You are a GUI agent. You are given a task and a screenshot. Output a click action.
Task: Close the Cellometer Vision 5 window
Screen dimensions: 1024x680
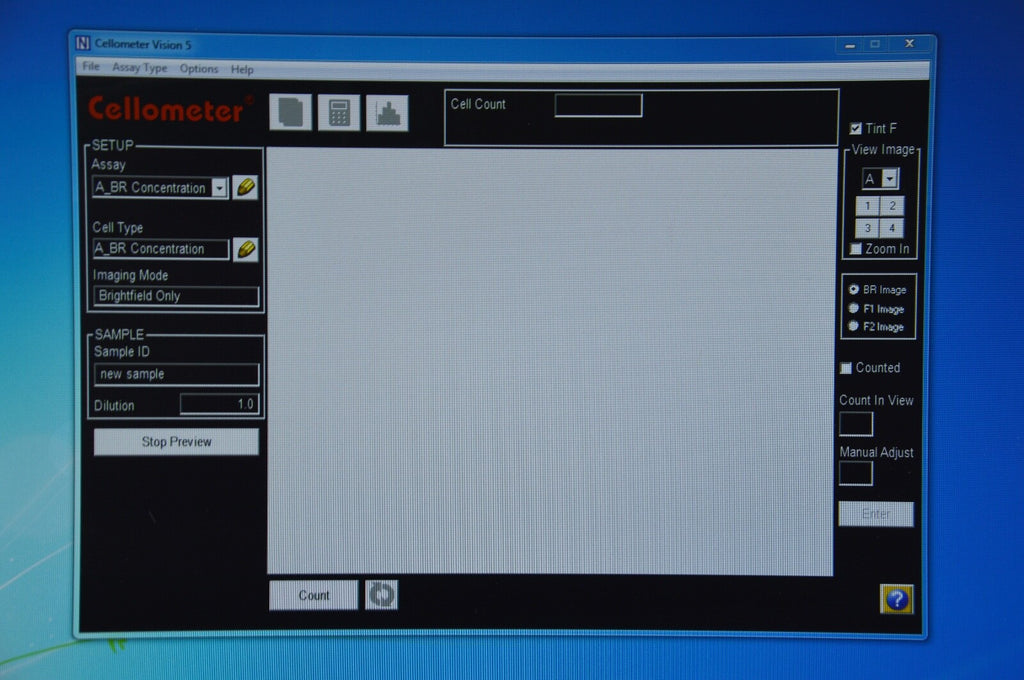(x=909, y=44)
